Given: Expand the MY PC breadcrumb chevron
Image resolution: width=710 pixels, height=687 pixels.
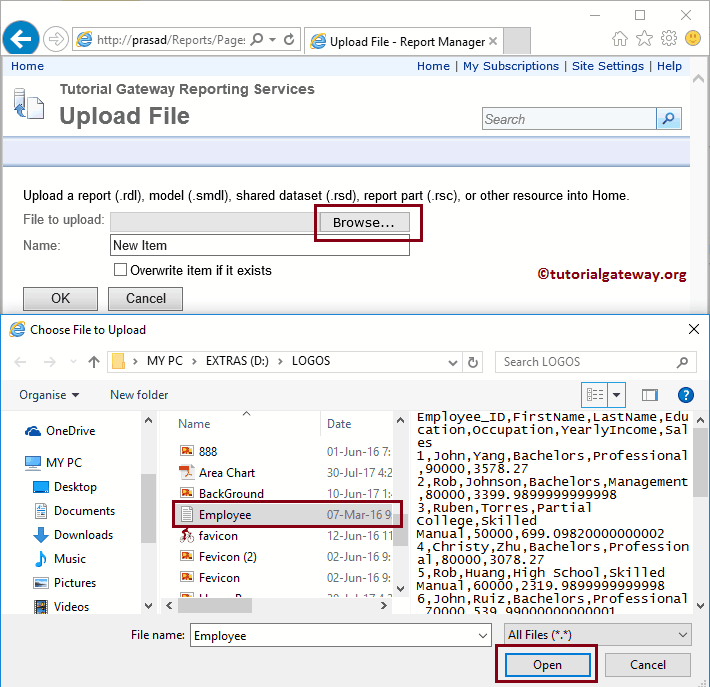Looking at the screenshot, I should [194, 361].
